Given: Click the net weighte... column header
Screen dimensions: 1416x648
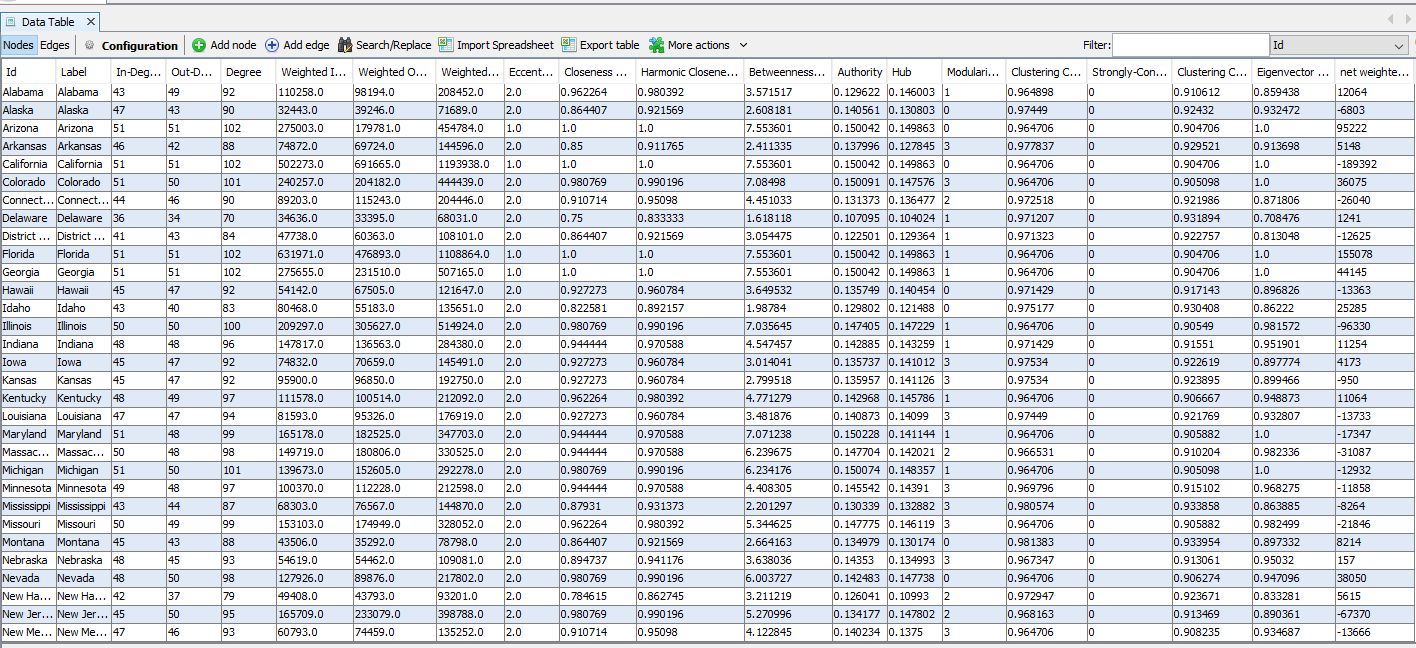Looking at the screenshot, I should 1374,72.
